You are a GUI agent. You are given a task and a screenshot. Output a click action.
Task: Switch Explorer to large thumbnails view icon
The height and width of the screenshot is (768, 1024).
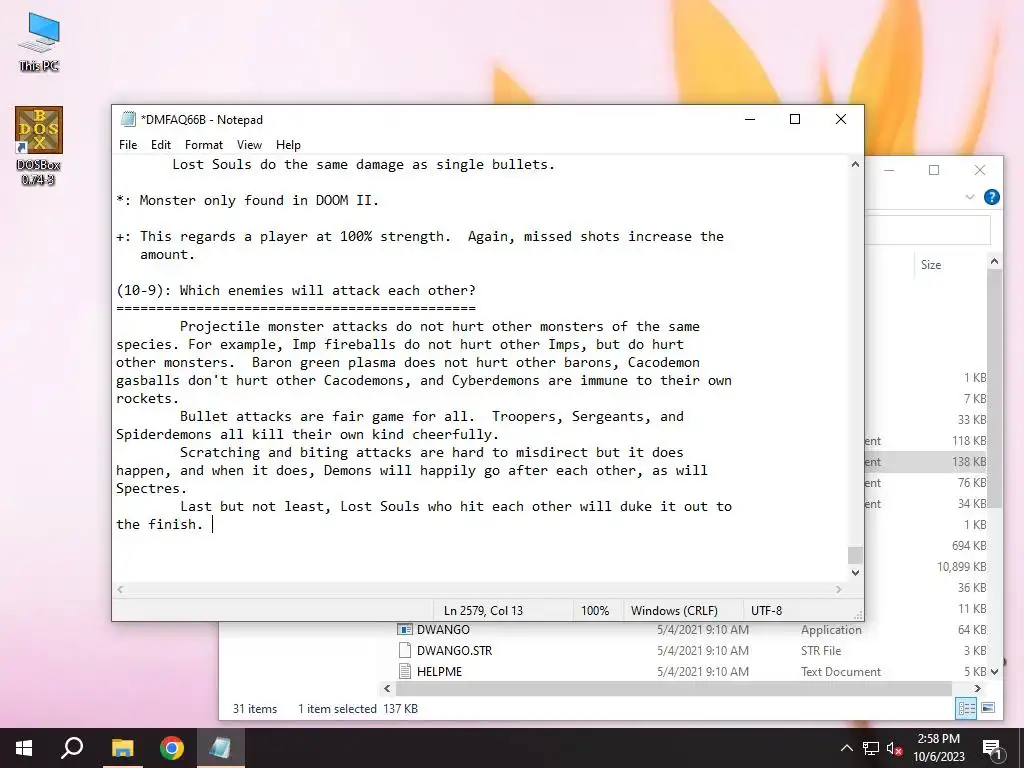[988, 708]
